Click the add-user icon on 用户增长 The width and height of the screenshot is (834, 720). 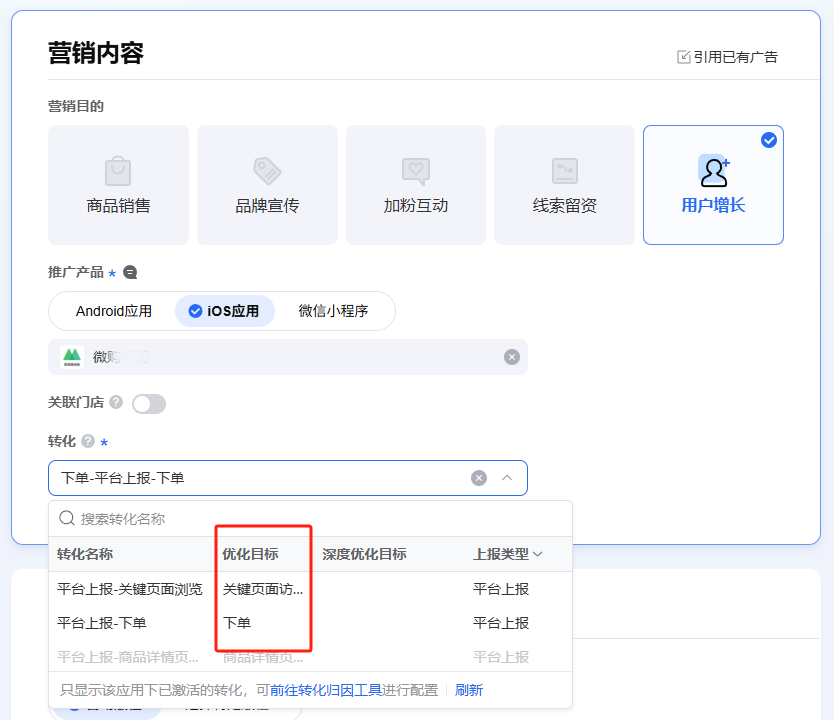(x=714, y=171)
